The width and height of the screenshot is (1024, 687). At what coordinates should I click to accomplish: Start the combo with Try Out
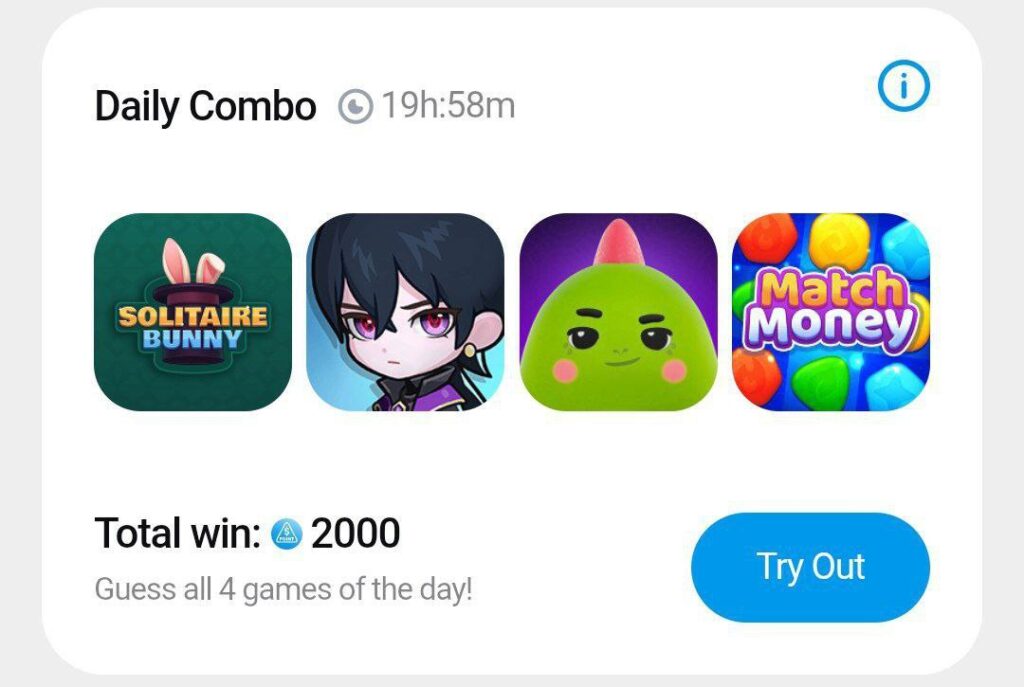click(810, 567)
